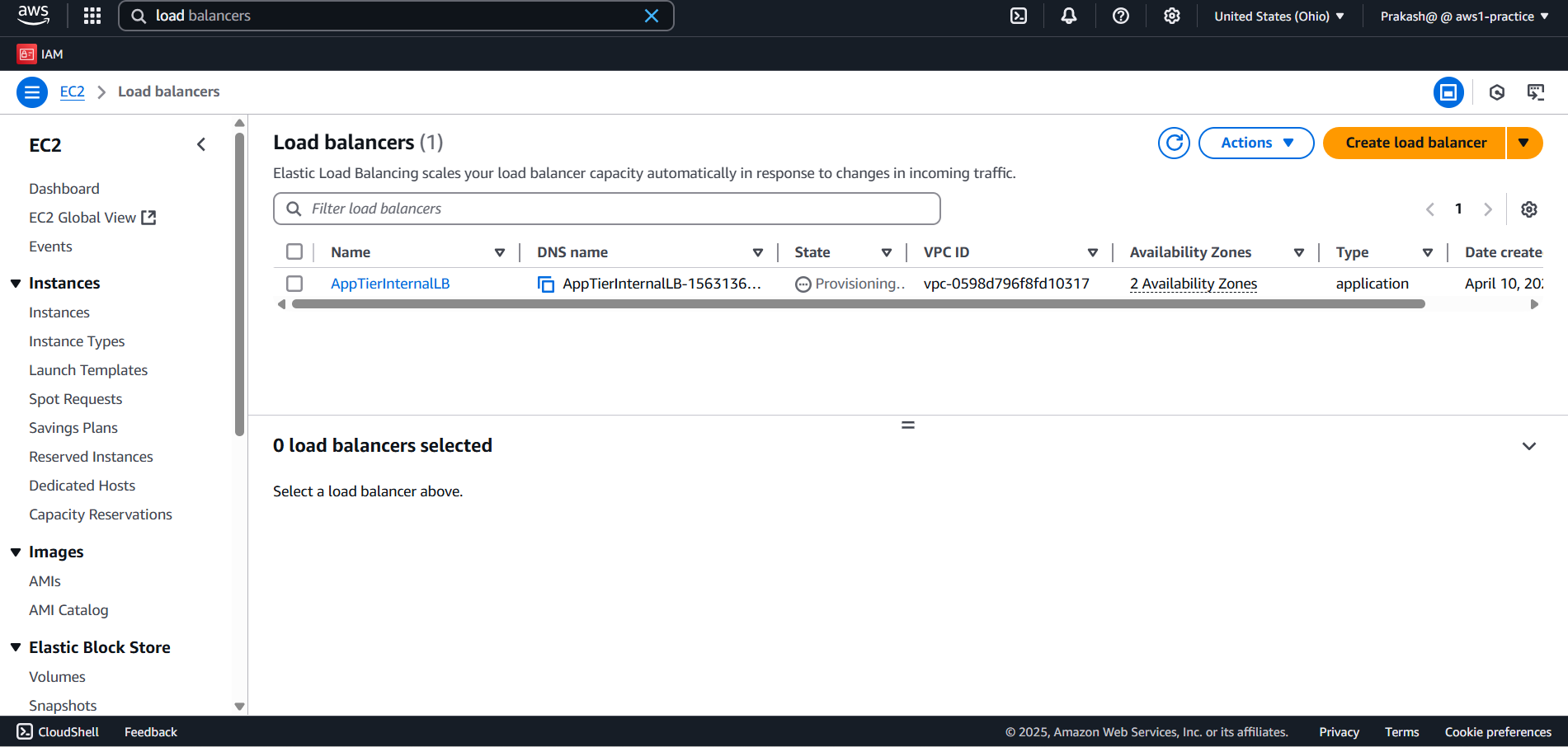The height and width of the screenshot is (747, 1568).
Task: Open Savings Plans page
Action: pos(73,428)
